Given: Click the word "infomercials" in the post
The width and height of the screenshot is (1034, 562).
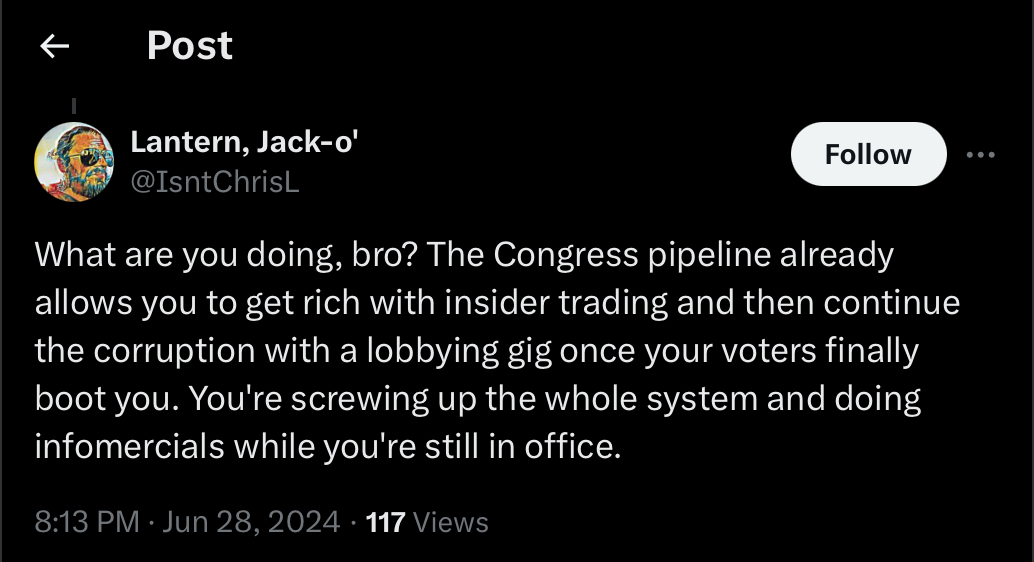Looking at the screenshot, I should coord(129,447).
